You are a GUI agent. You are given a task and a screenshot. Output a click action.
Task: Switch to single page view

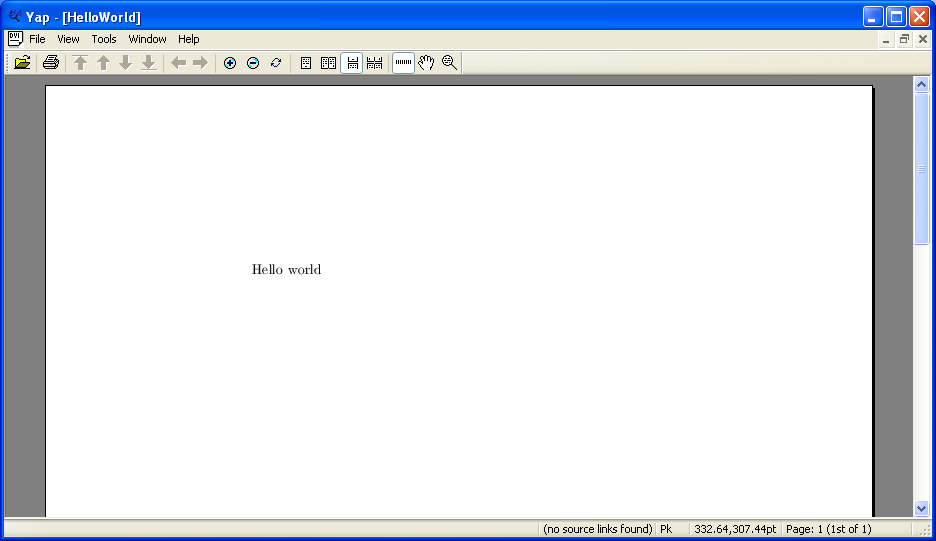click(x=306, y=63)
